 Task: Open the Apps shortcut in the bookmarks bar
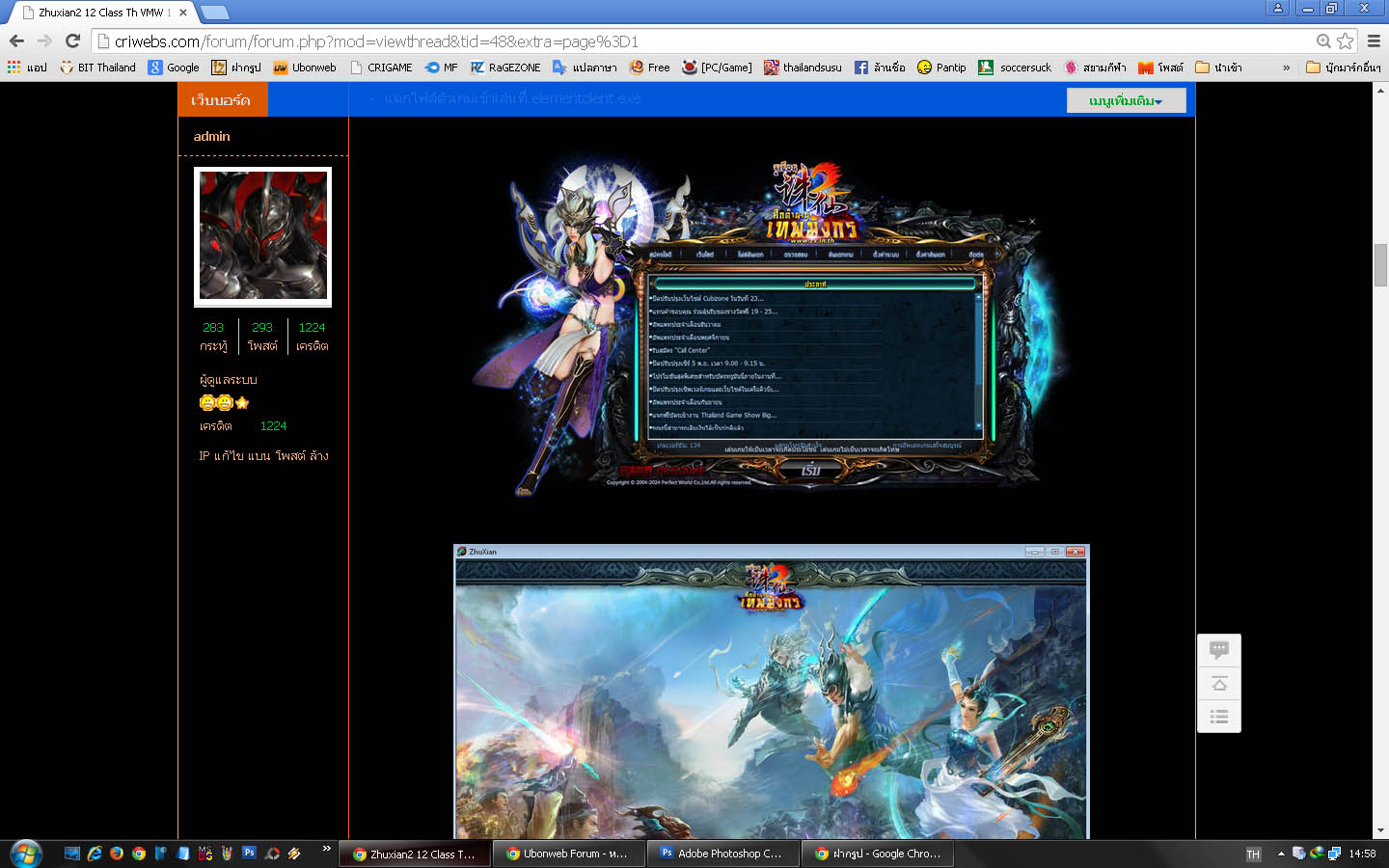27,68
